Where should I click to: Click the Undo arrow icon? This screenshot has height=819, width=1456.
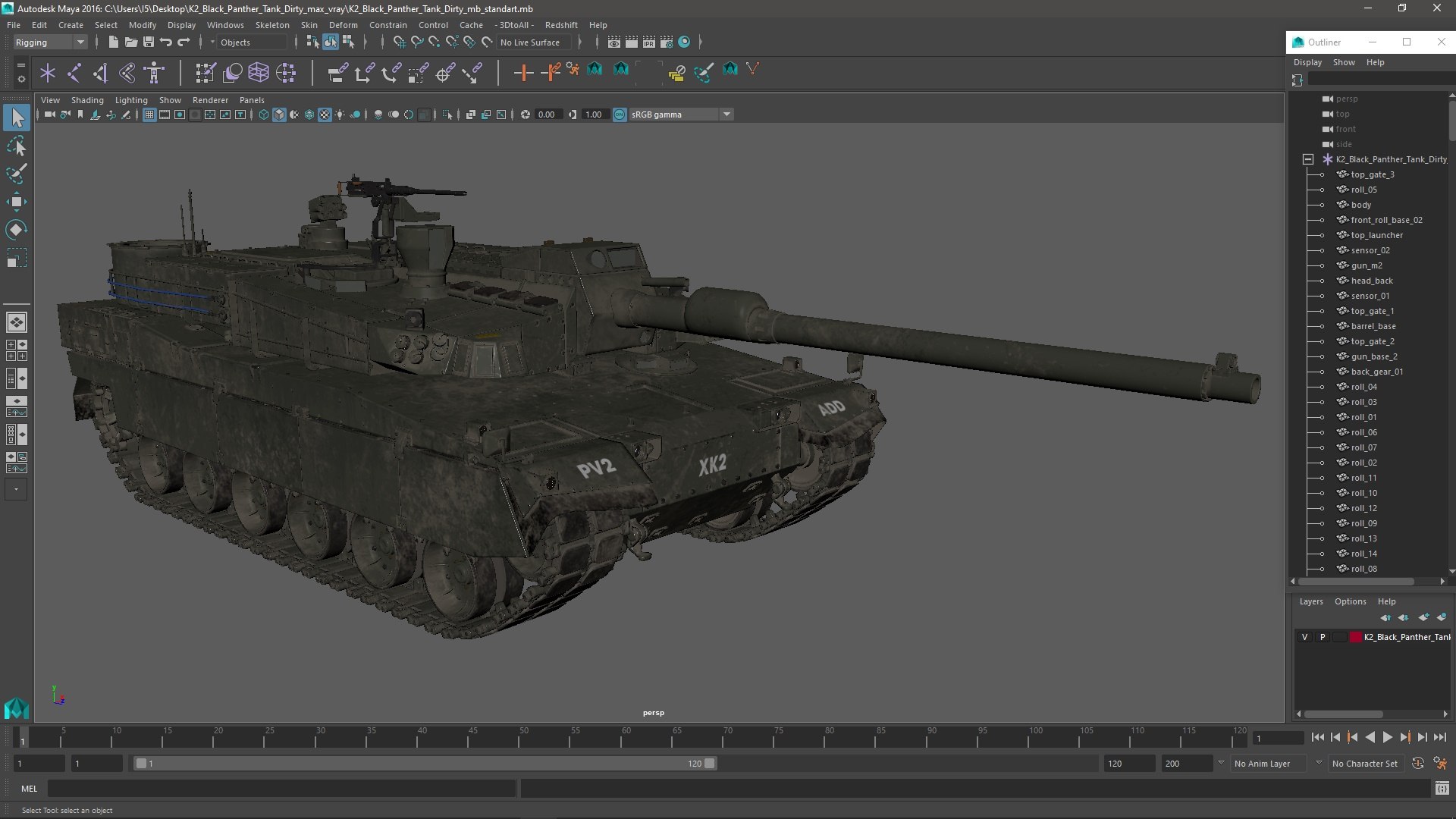[166, 42]
